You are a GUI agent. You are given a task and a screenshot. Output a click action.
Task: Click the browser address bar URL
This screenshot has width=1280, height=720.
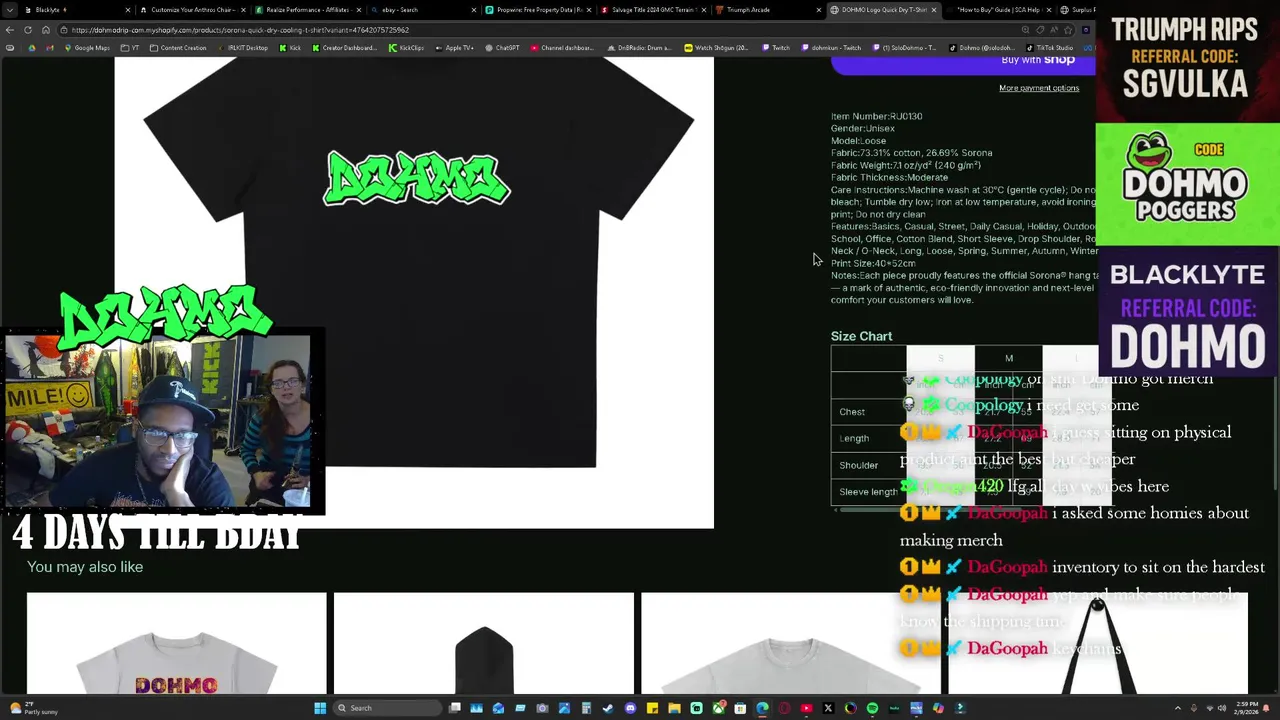240,30
